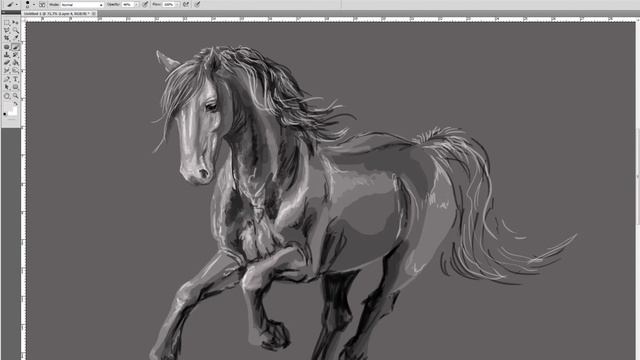Select the Zoom tool
Screen dimensions: 640x360
pos(16,96)
